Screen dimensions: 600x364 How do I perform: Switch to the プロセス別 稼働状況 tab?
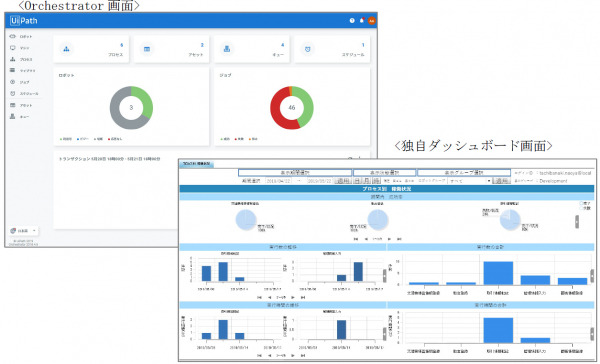196,163
